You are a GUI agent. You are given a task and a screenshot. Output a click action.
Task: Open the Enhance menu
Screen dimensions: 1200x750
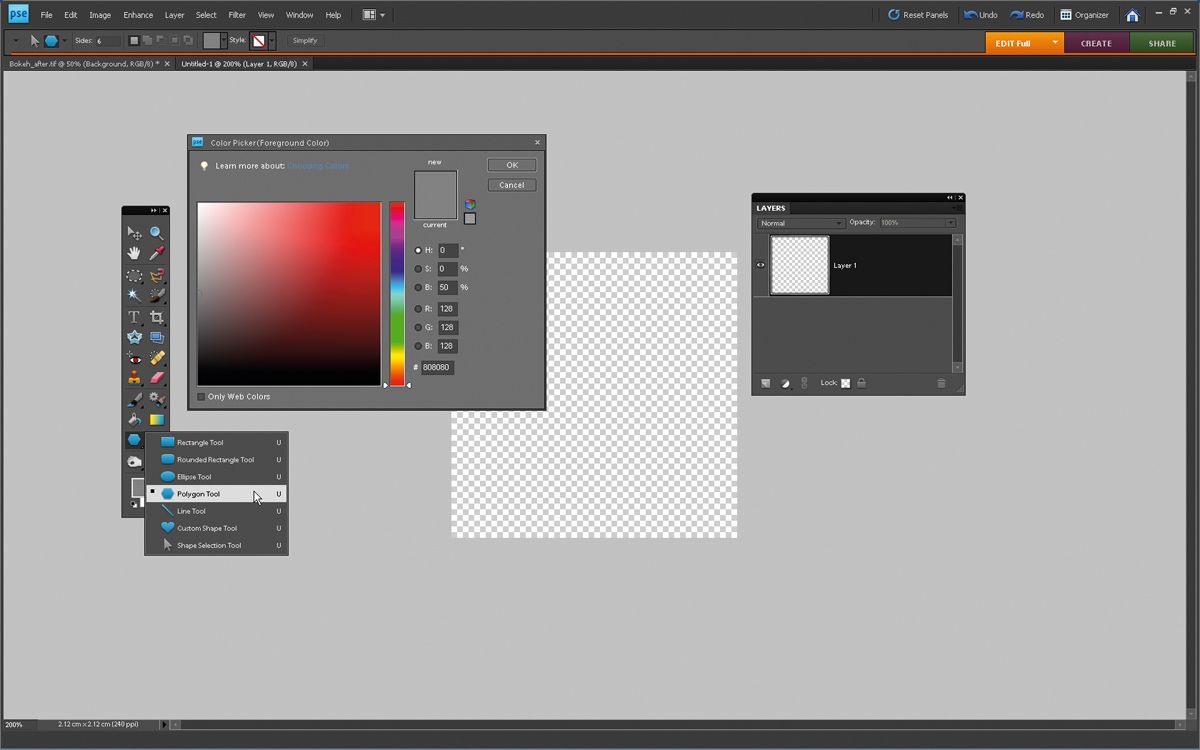(138, 15)
